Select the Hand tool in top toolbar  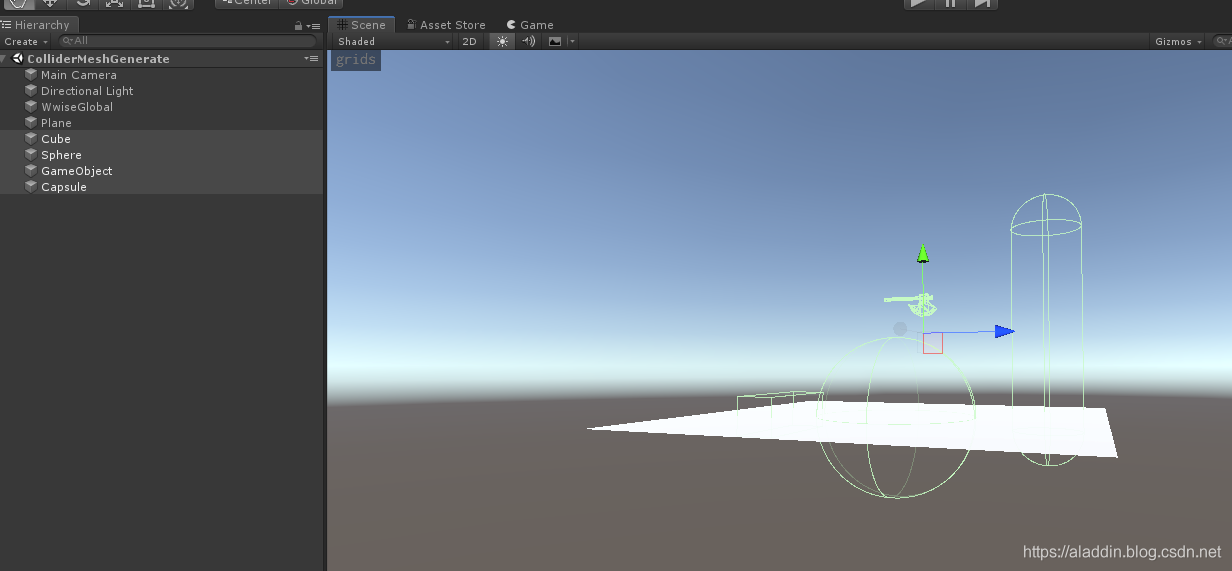[18, 3]
